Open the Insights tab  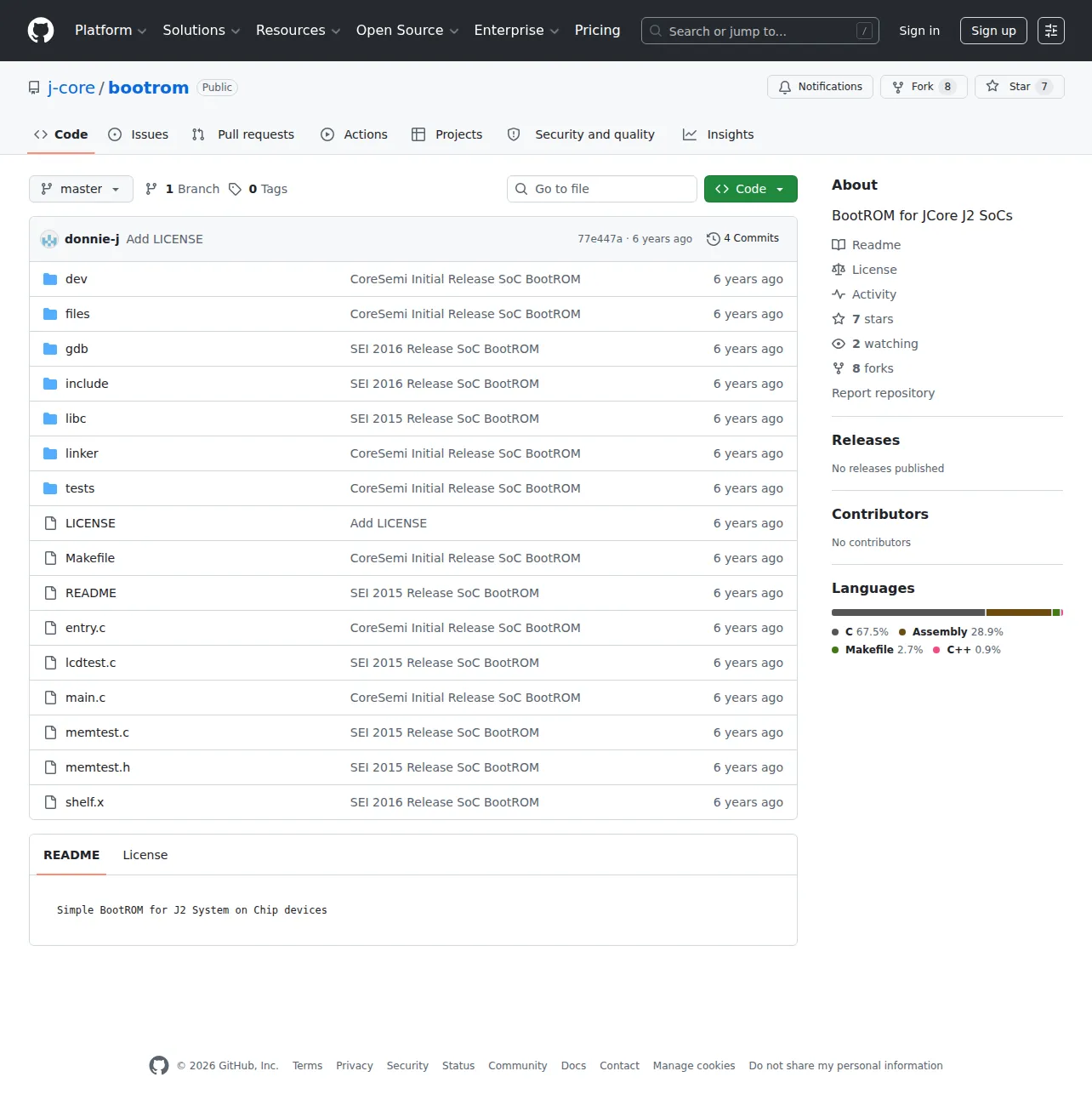pyautogui.click(x=719, y=134)
